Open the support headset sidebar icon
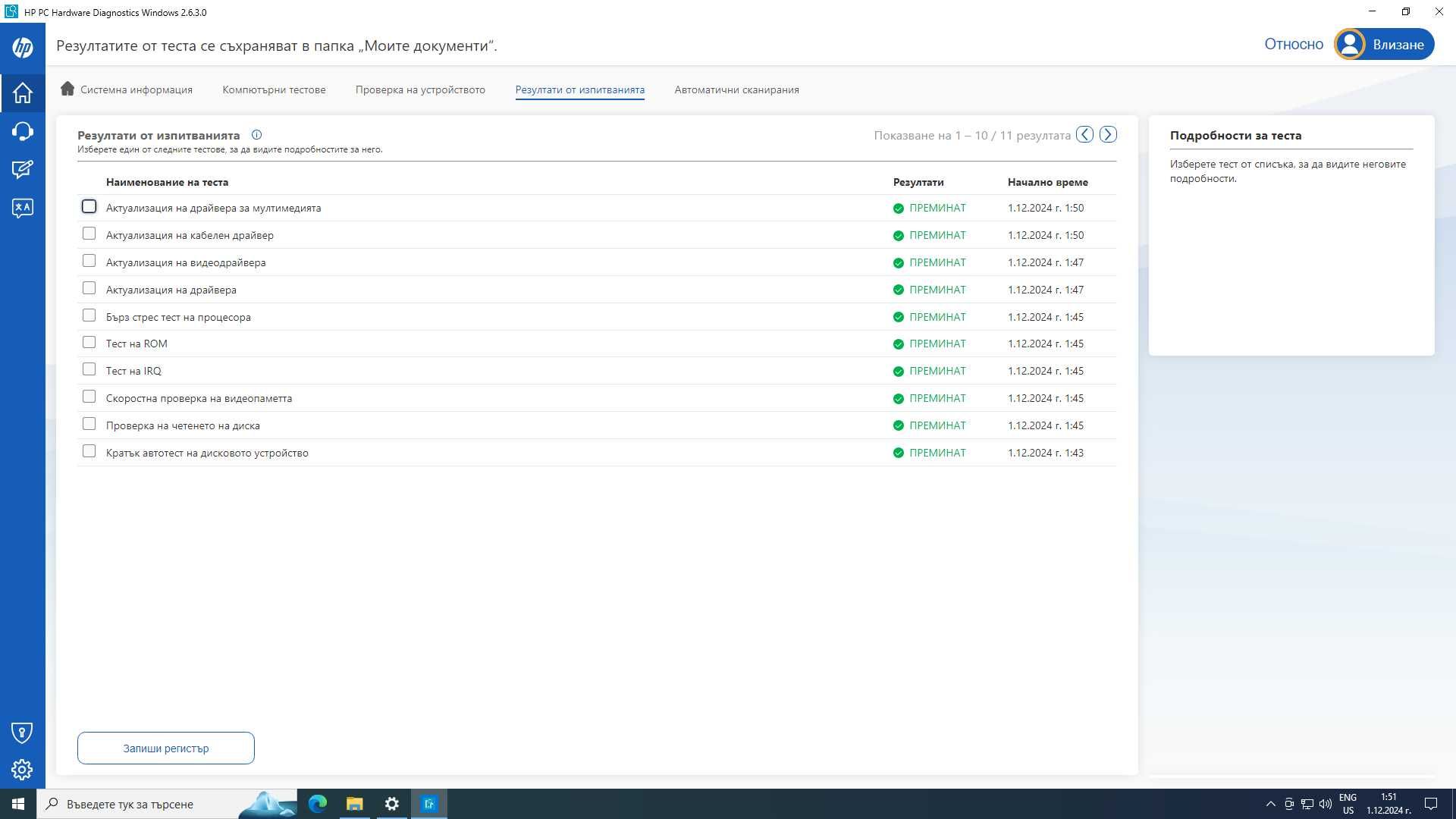The height and width of the screenshot is (819, 1456). point(22,131)
